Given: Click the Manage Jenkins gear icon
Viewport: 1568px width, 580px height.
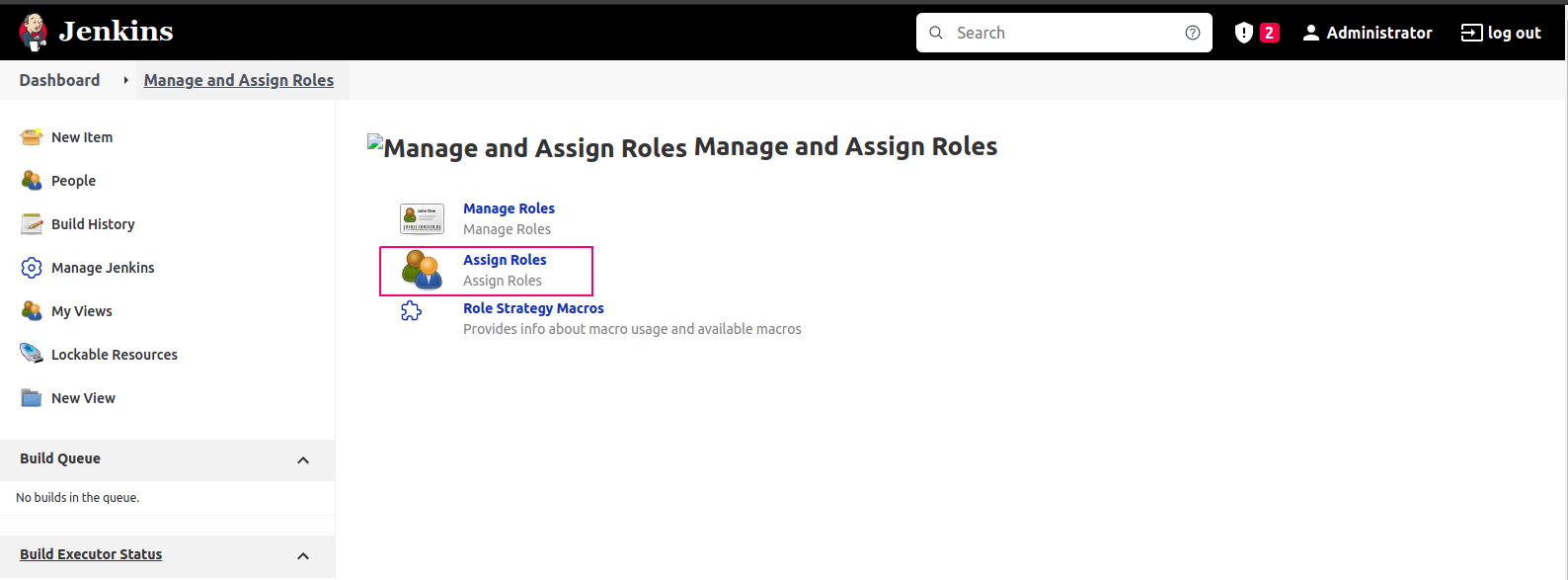Looking at the screenshot, I should 32,268.
